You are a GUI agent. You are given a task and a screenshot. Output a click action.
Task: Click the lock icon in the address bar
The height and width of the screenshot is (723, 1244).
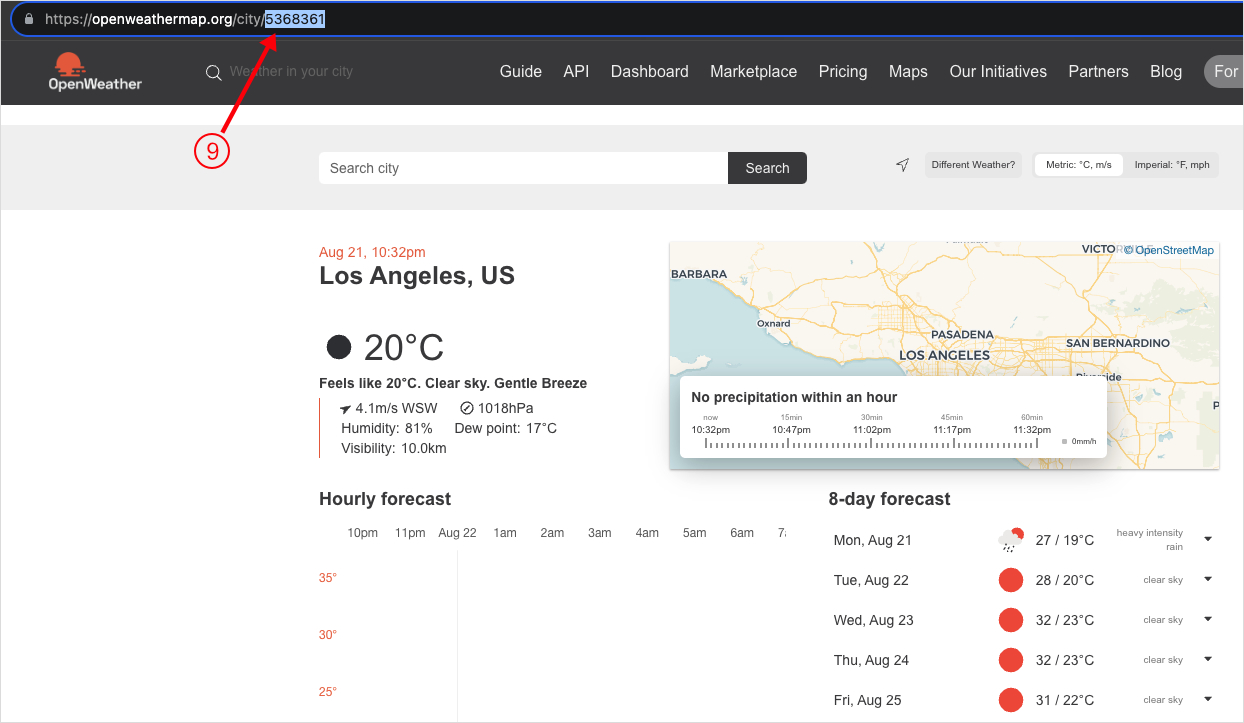click(x=29, y=19)
